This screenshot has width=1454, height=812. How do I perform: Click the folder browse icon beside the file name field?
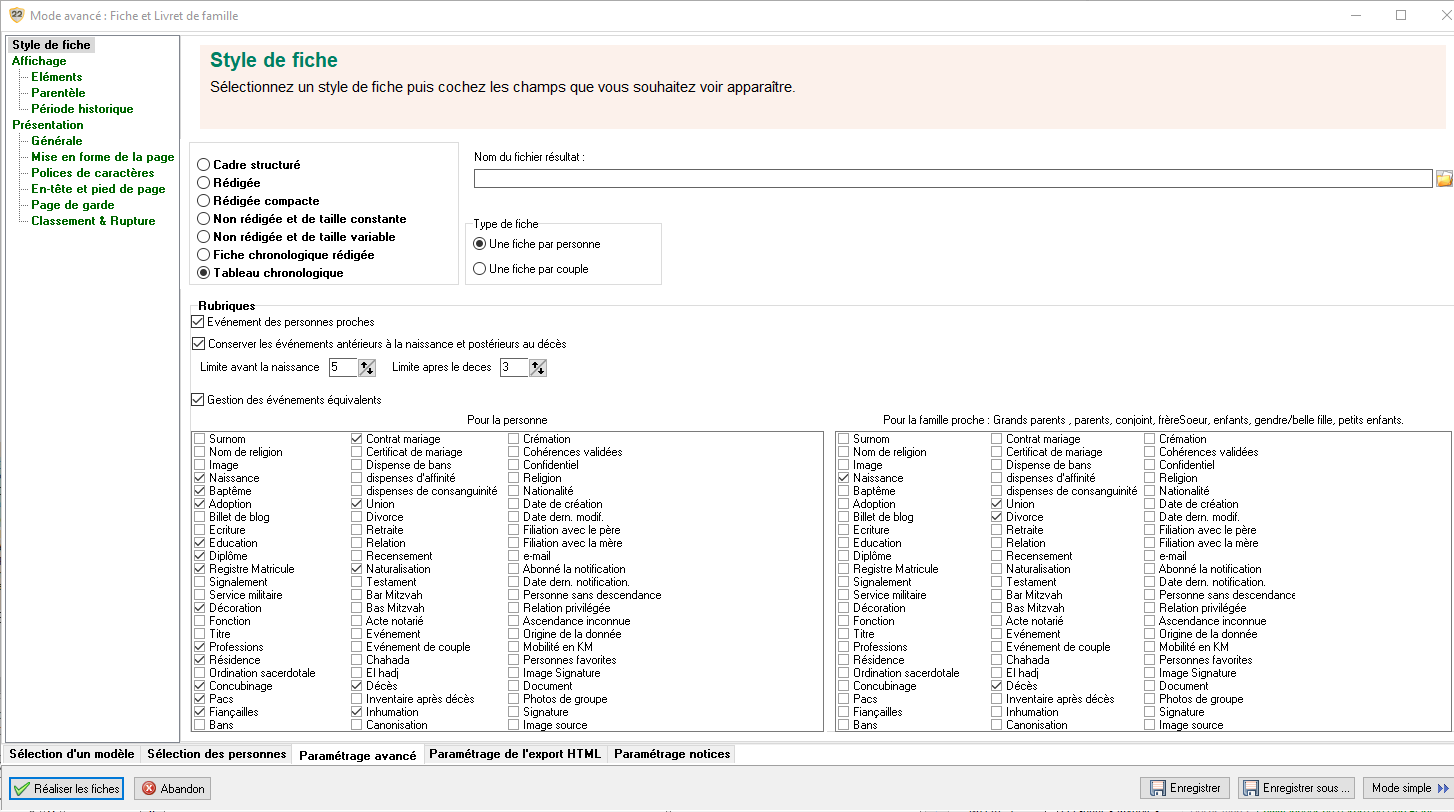coord(1444,179)
